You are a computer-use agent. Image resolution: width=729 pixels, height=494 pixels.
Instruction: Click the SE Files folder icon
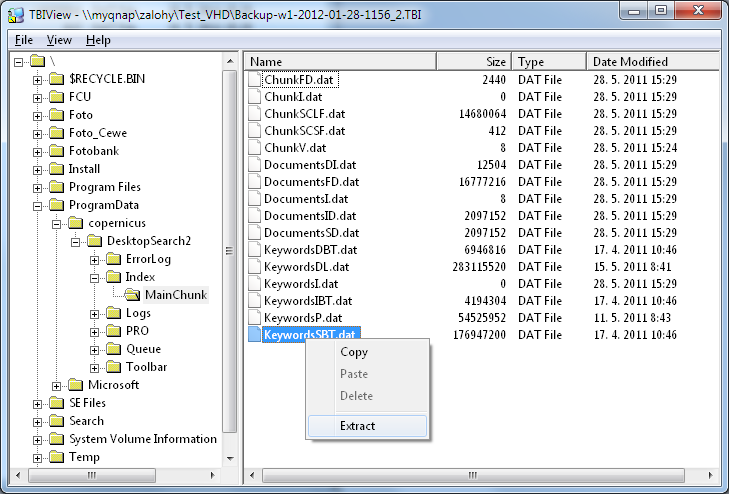click(x=56, y=403)
